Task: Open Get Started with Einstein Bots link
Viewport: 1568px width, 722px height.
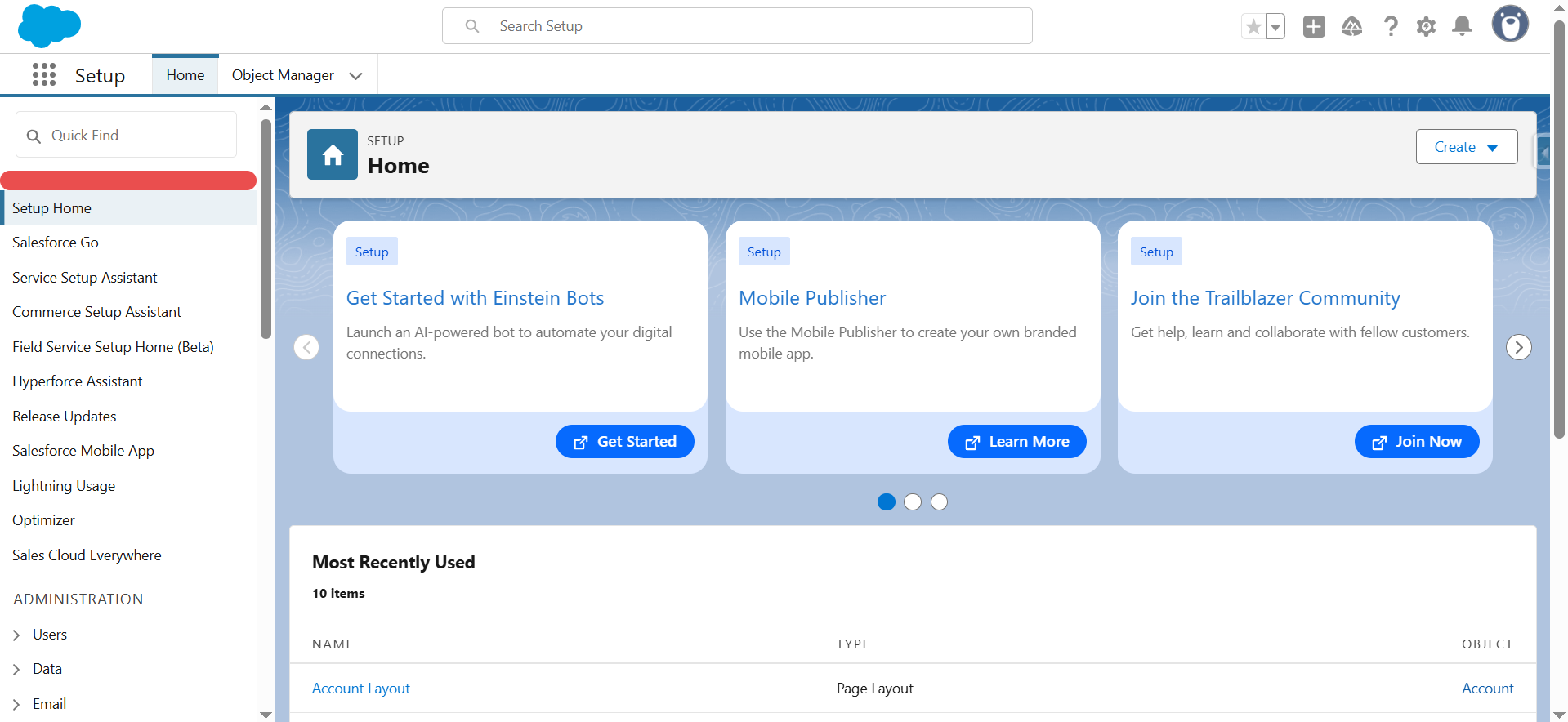Action: point(475,298)
